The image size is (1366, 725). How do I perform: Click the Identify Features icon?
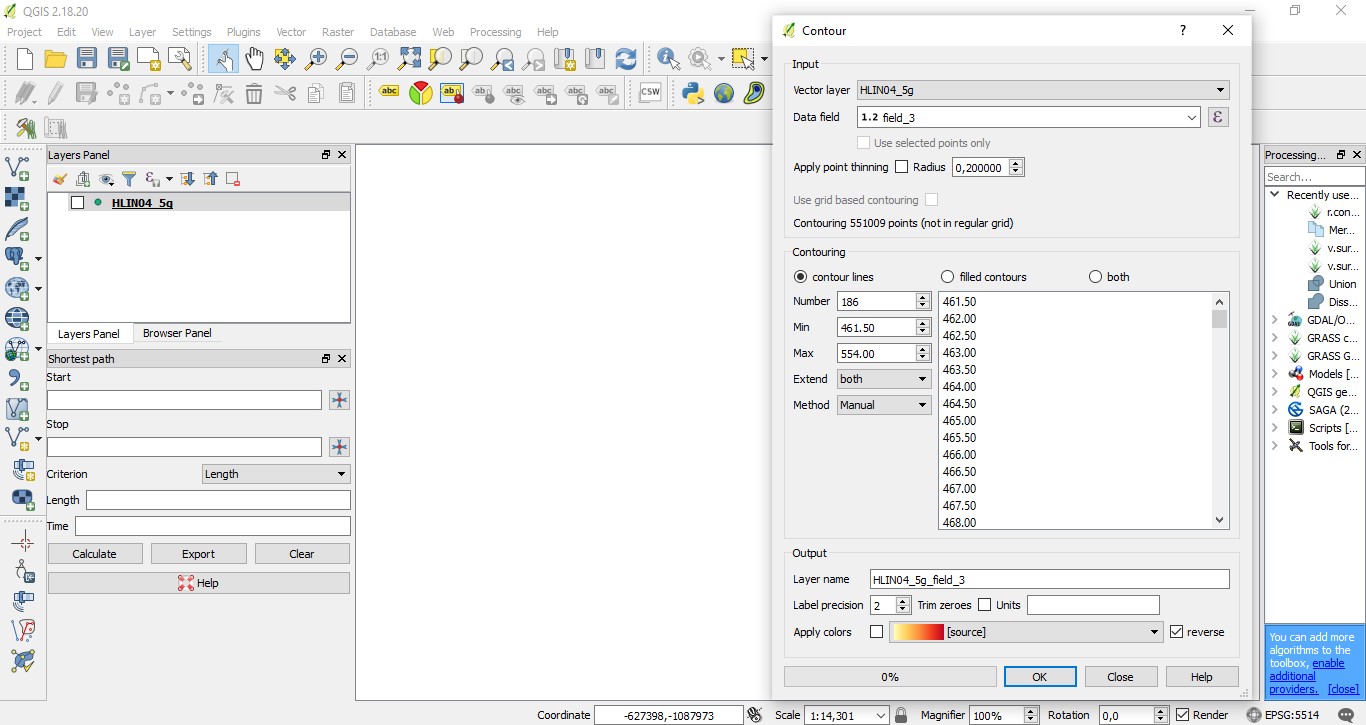click(666, 58)
